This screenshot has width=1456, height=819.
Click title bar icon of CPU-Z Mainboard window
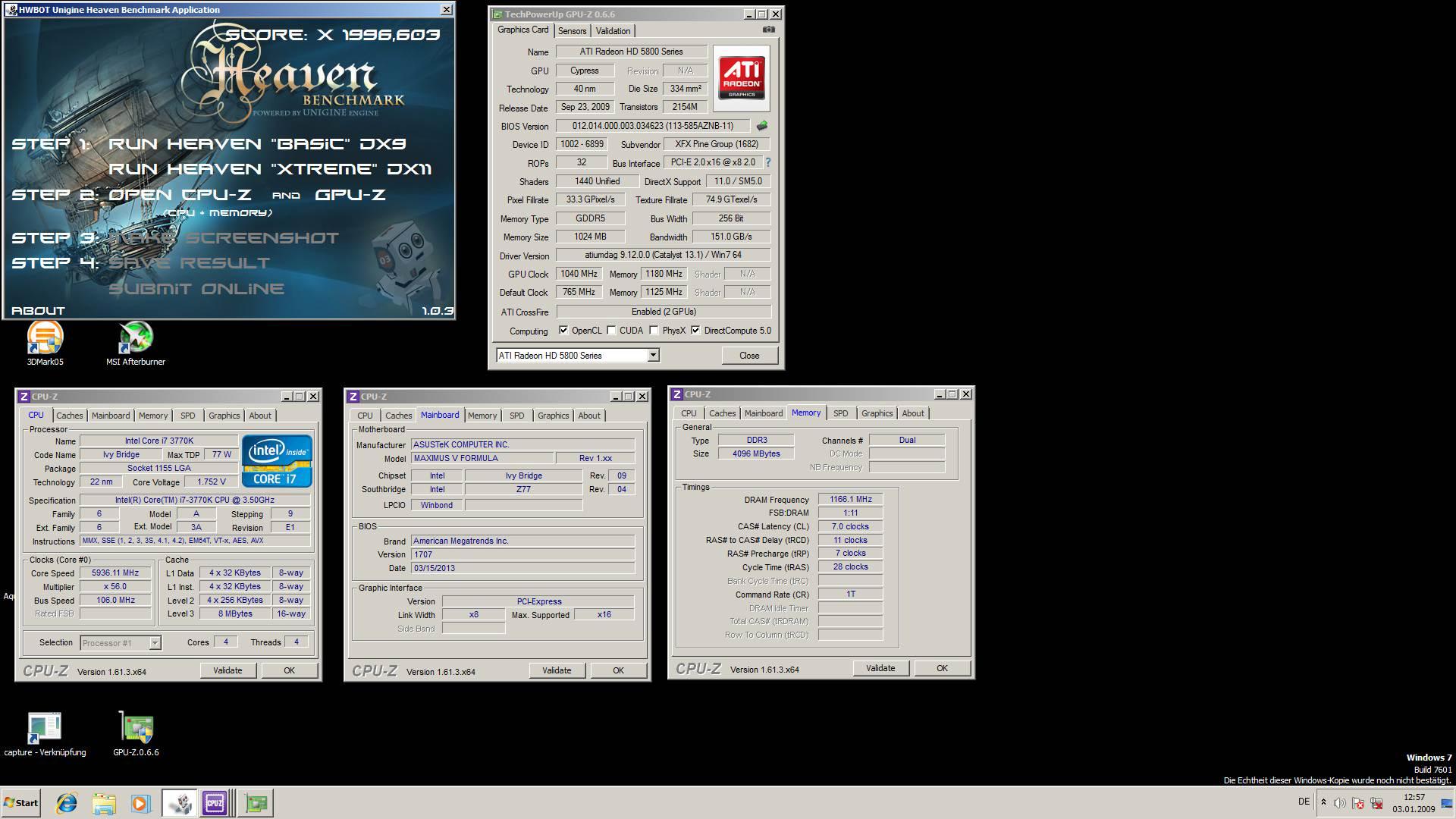[x=353, y=397]
